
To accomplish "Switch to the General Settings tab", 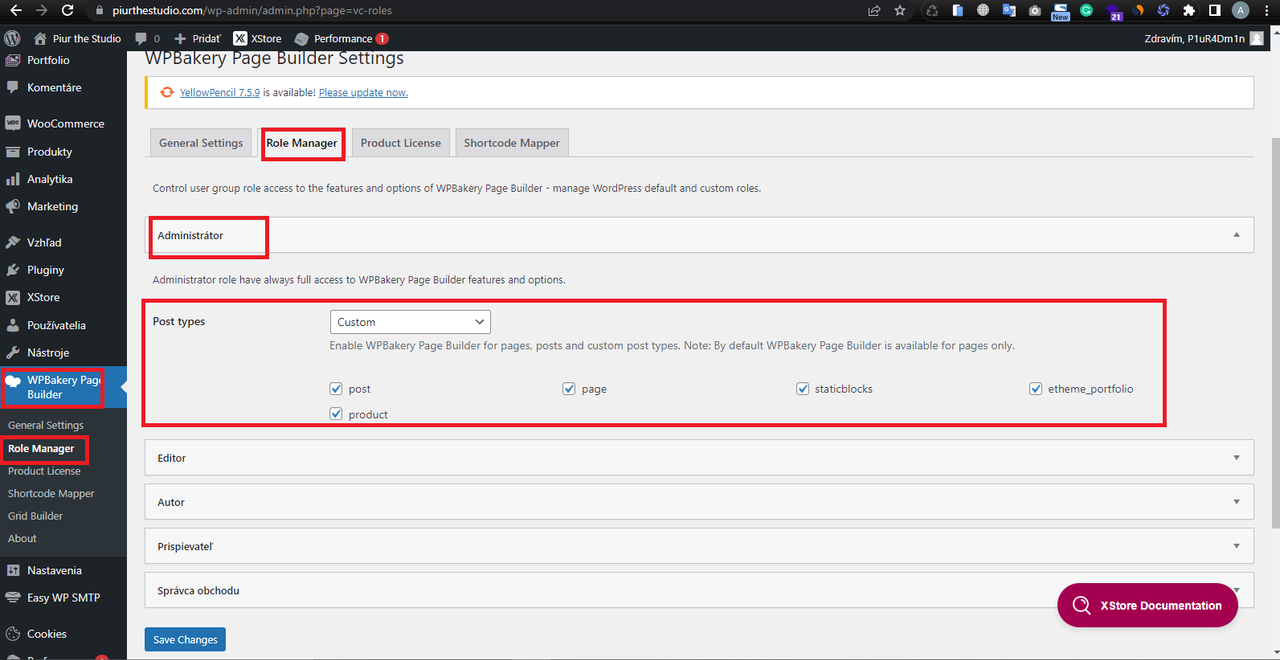I will [201, 143].
